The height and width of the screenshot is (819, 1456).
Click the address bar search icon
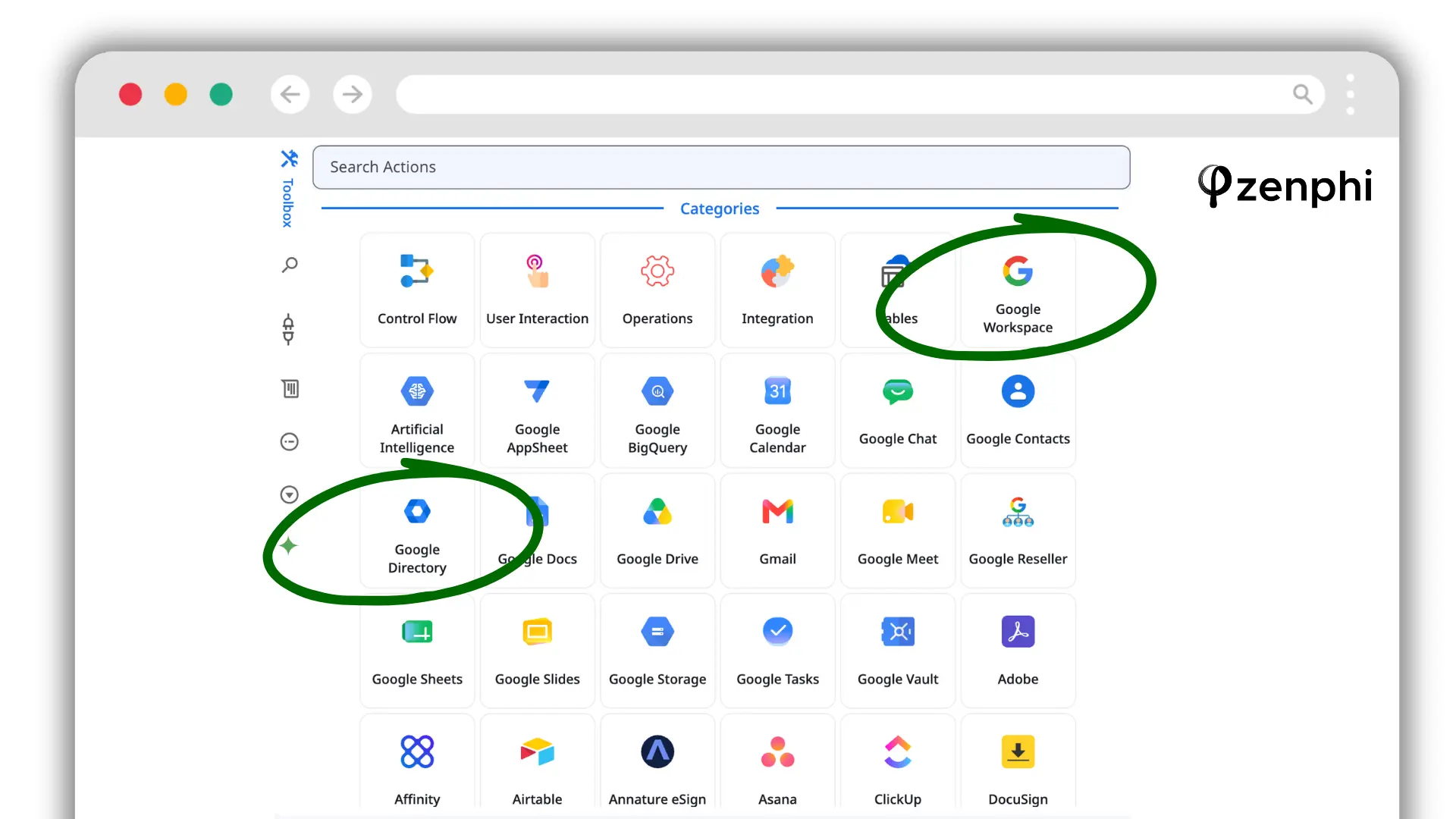[x=1302, y=94]
